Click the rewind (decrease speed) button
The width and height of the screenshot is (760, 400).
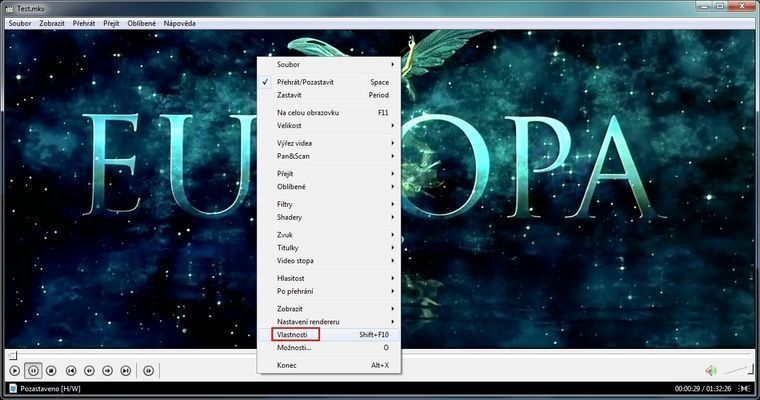tap(89, 371)
